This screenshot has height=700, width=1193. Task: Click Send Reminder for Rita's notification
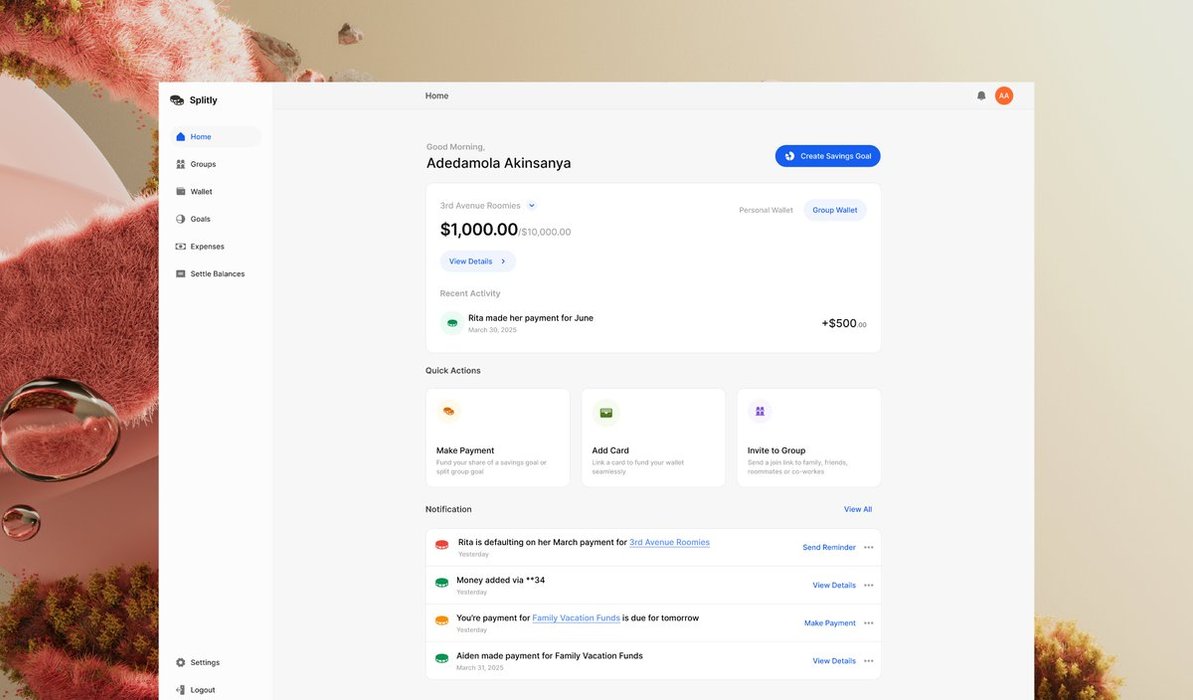(829, 547)
